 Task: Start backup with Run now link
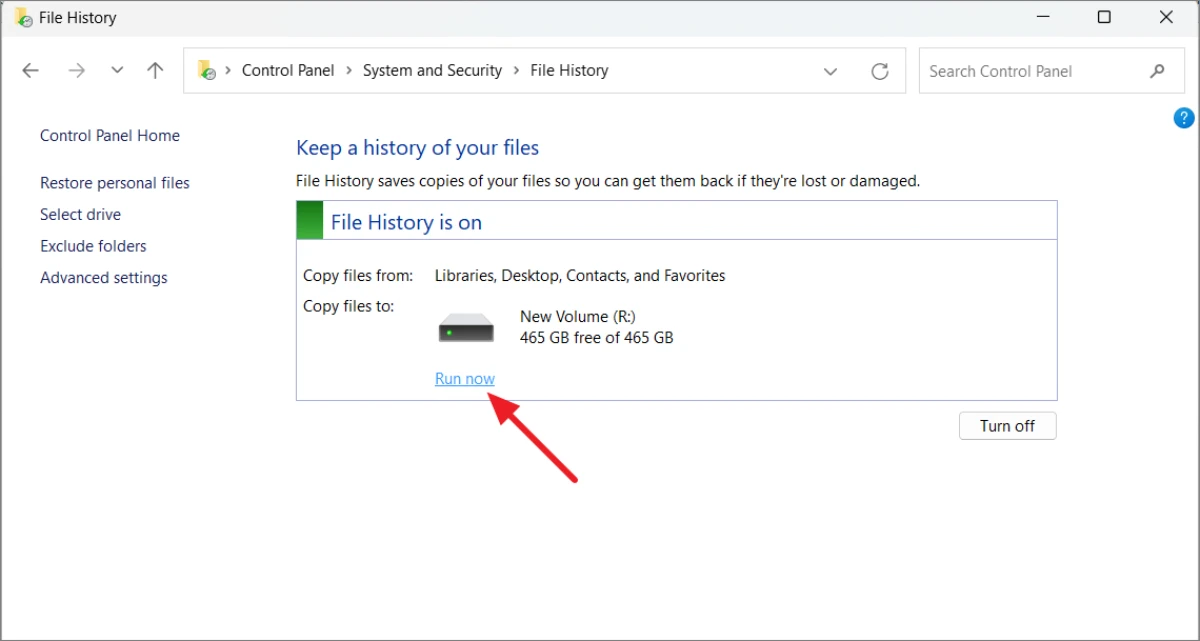point(465,379)
